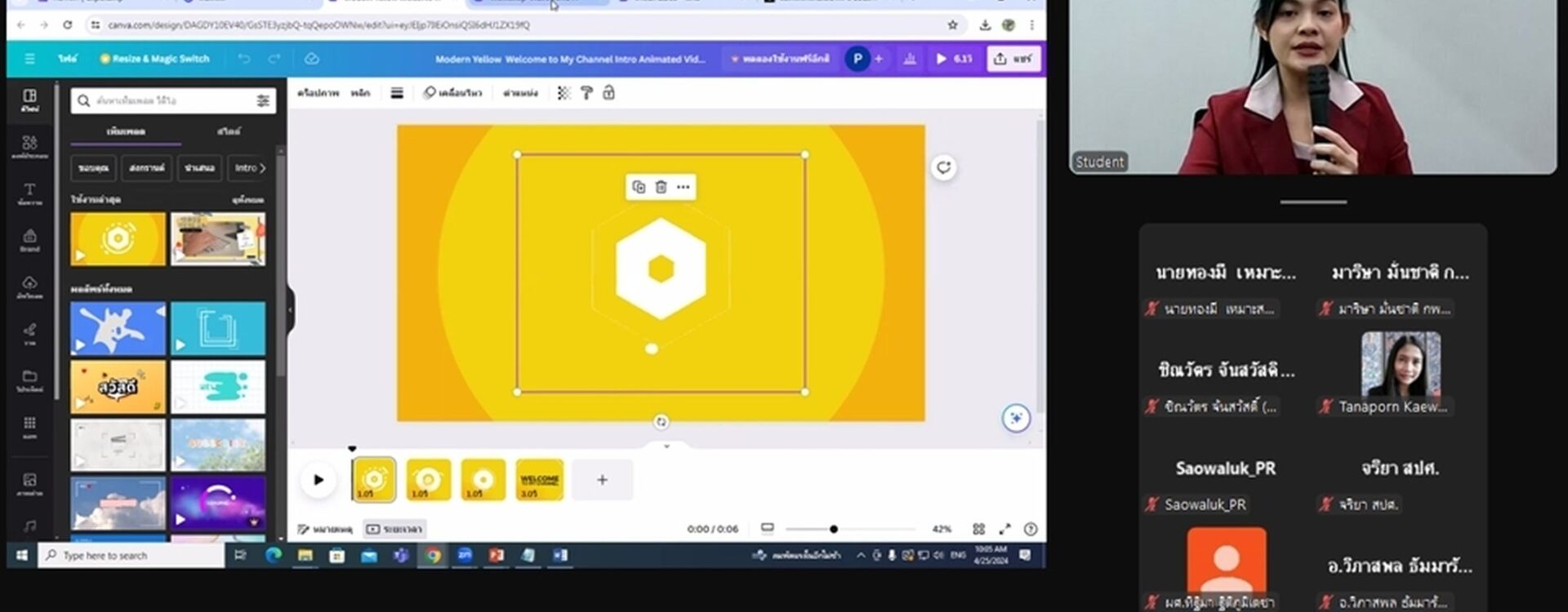This screenshot has height=612, width=1568.
Task: Open the Position toolbar option
Action: pos(520,94)
